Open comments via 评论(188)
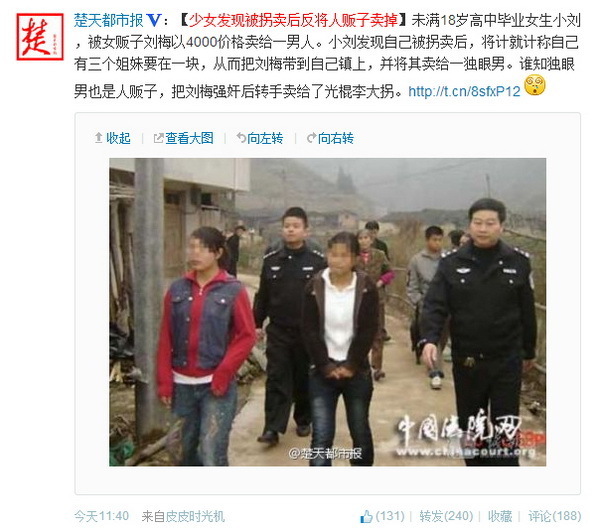The image size is (600, 532). [554, 516]
